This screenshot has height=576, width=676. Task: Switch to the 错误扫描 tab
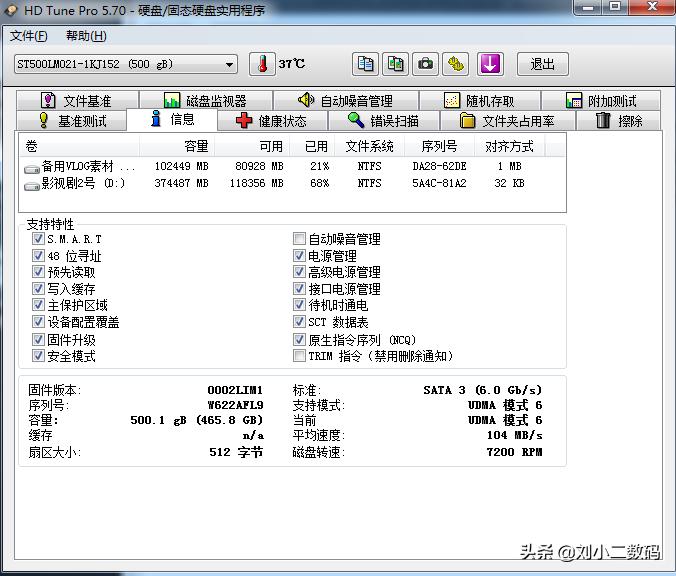(x=384, y=121)
